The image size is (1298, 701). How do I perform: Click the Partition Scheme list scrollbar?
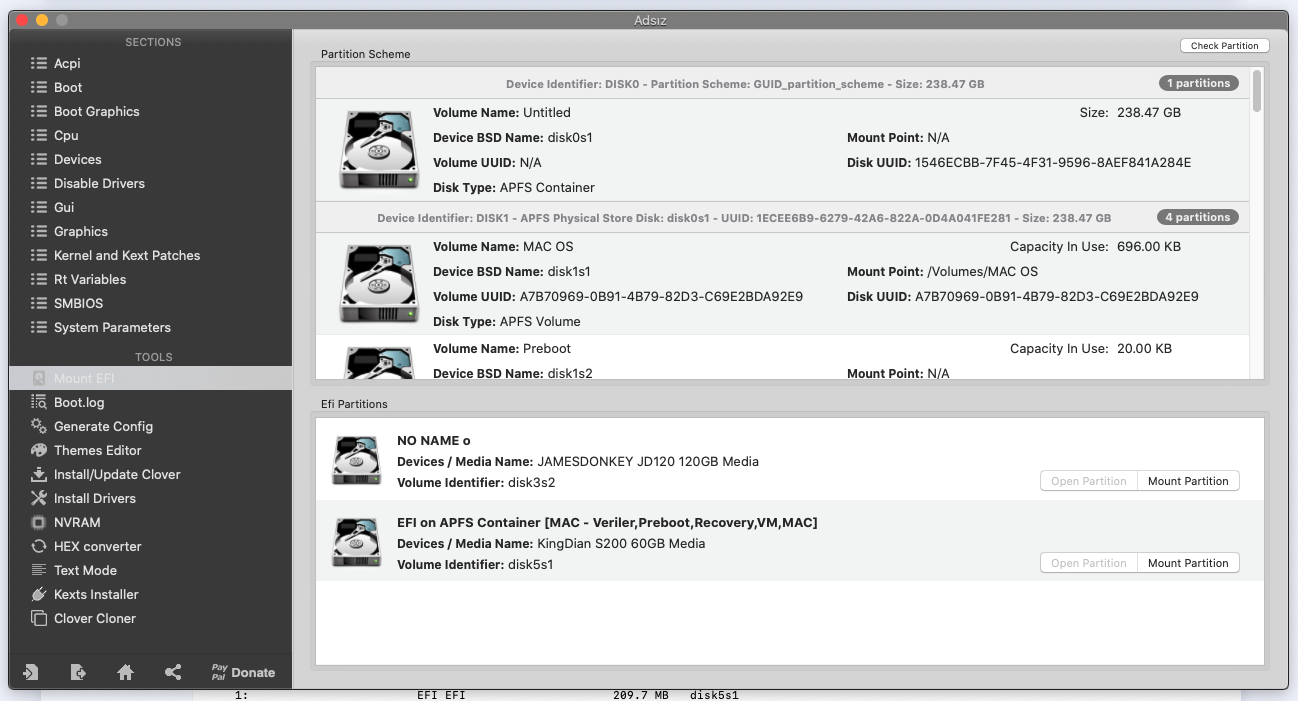1257,90
